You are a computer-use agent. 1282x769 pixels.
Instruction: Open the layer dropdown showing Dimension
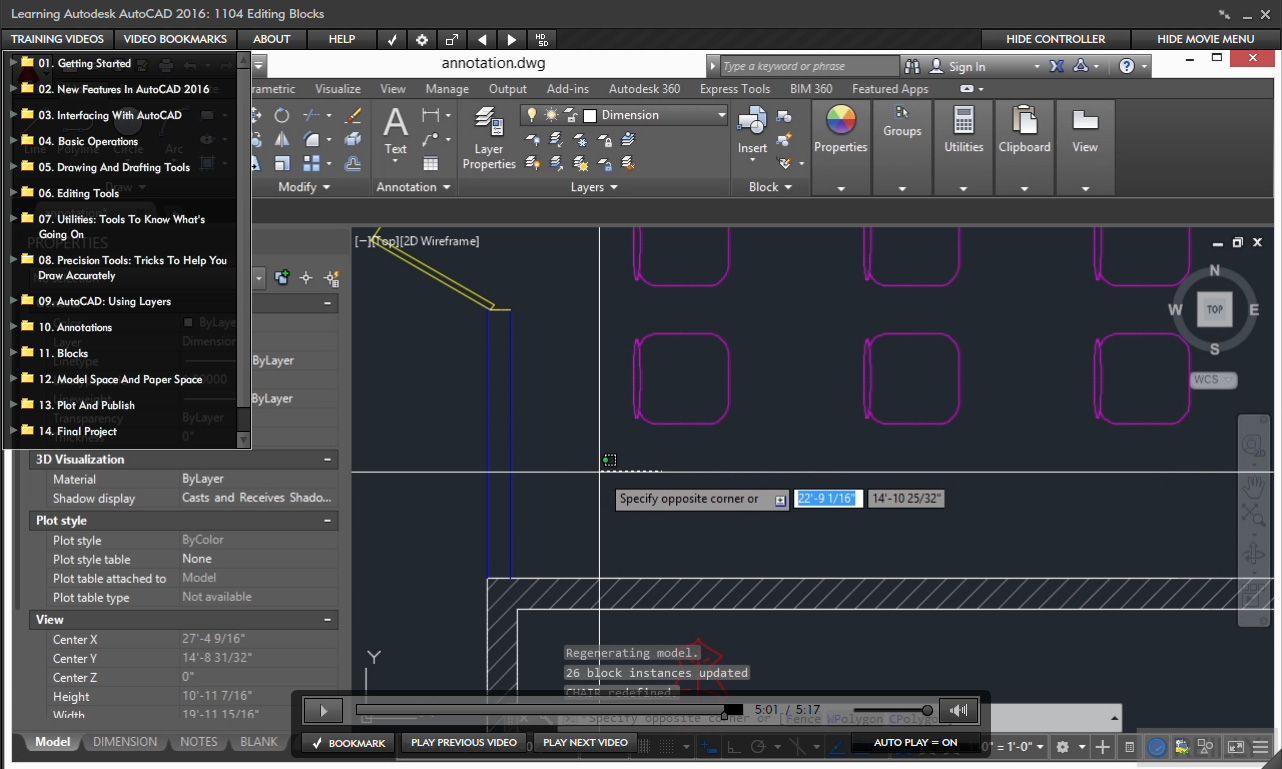pos(722,115)
